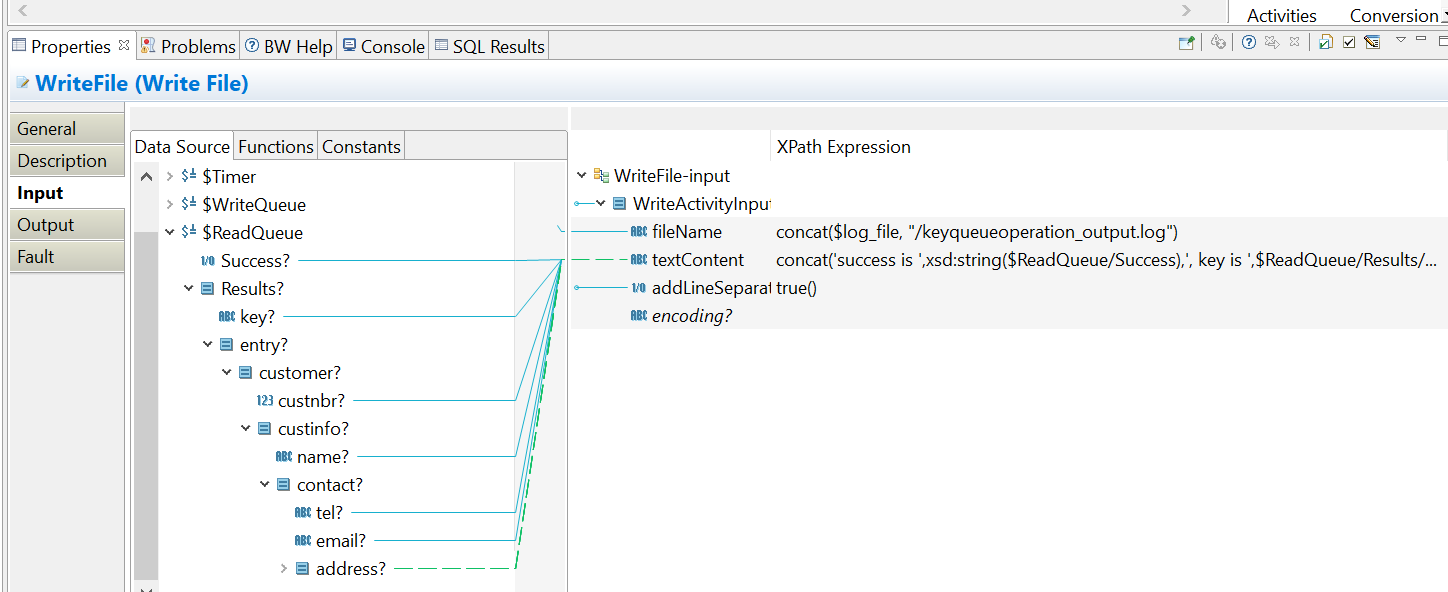Expand the $Timer node

point(170,177)
